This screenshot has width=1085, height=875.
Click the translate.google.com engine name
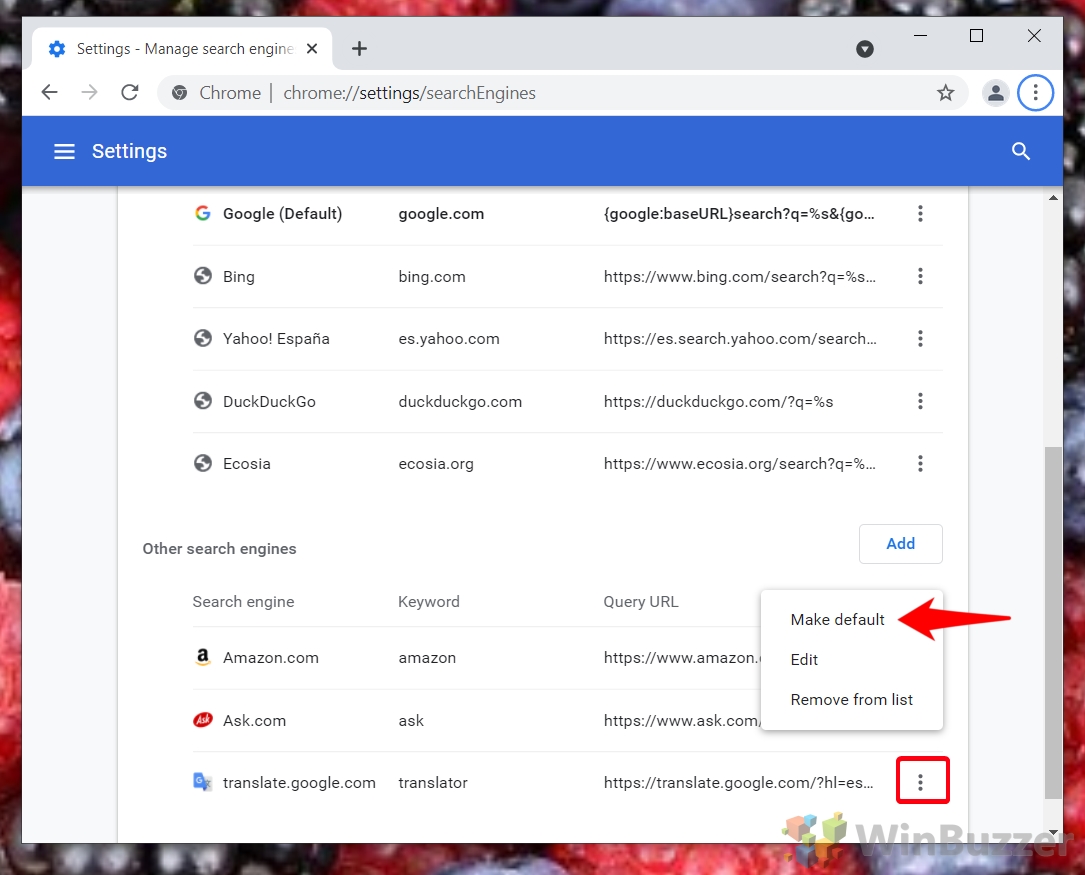pyautogui.click(x=299, y=783)
